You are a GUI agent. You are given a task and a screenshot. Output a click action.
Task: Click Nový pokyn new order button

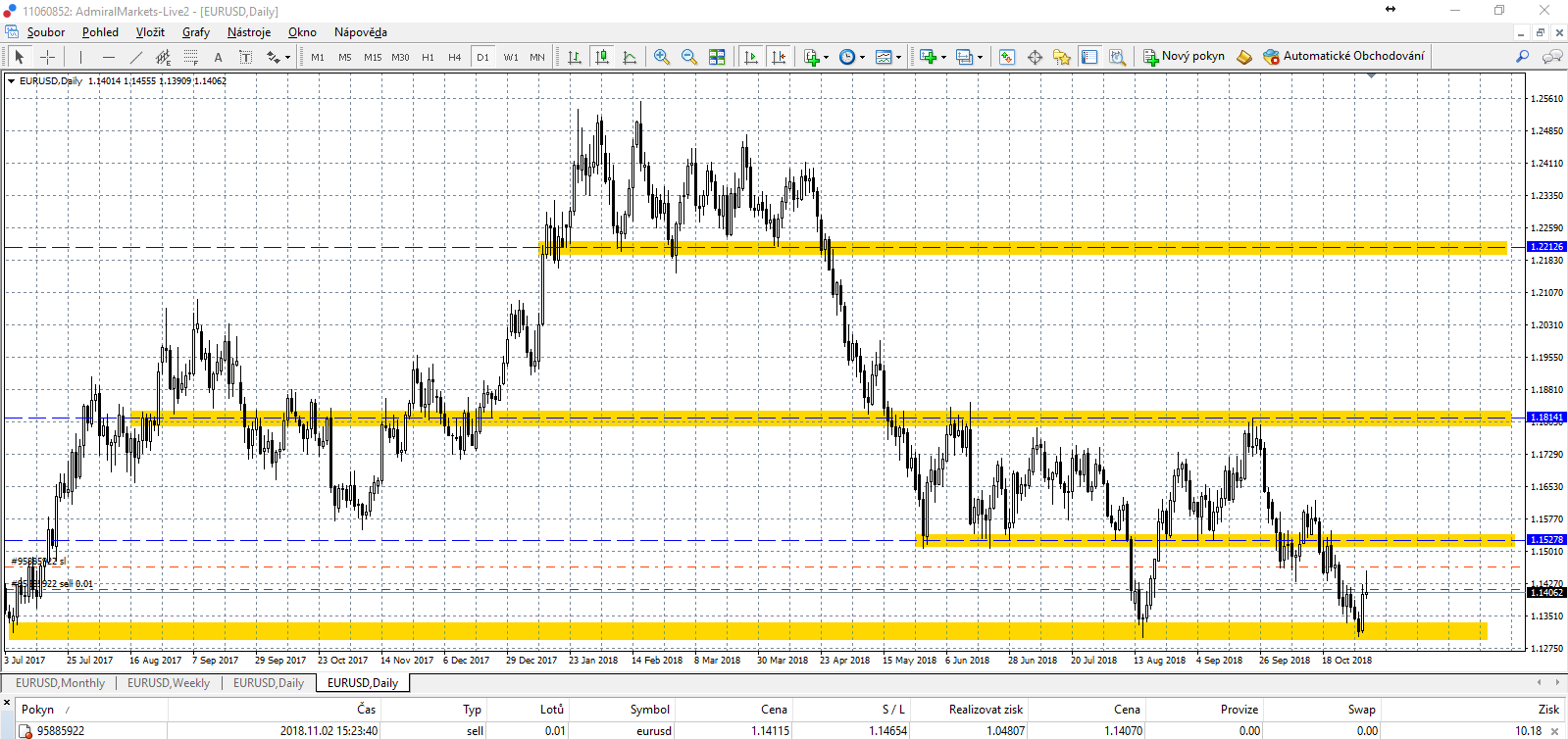[1184, 57]
